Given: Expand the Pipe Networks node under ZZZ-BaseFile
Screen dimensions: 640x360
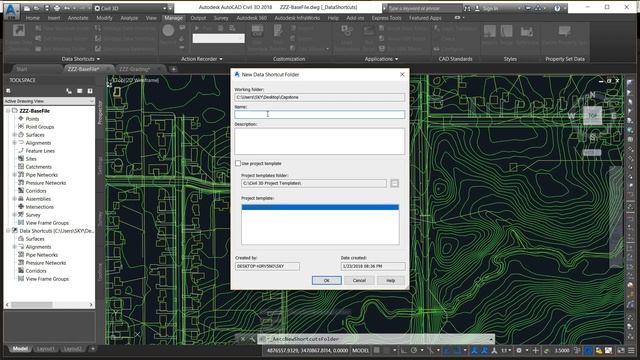Looking at the screenshot, I should (x=14, y=175).
